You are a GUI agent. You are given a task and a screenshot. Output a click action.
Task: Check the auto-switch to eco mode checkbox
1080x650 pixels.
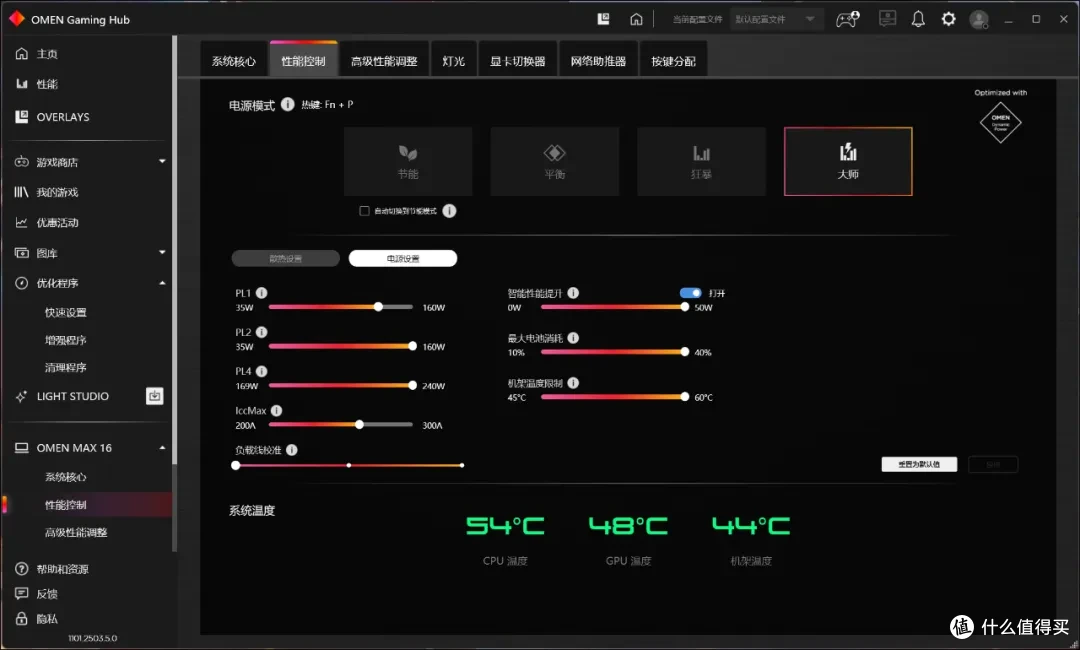pyautogui.click(x=364, y=211)
